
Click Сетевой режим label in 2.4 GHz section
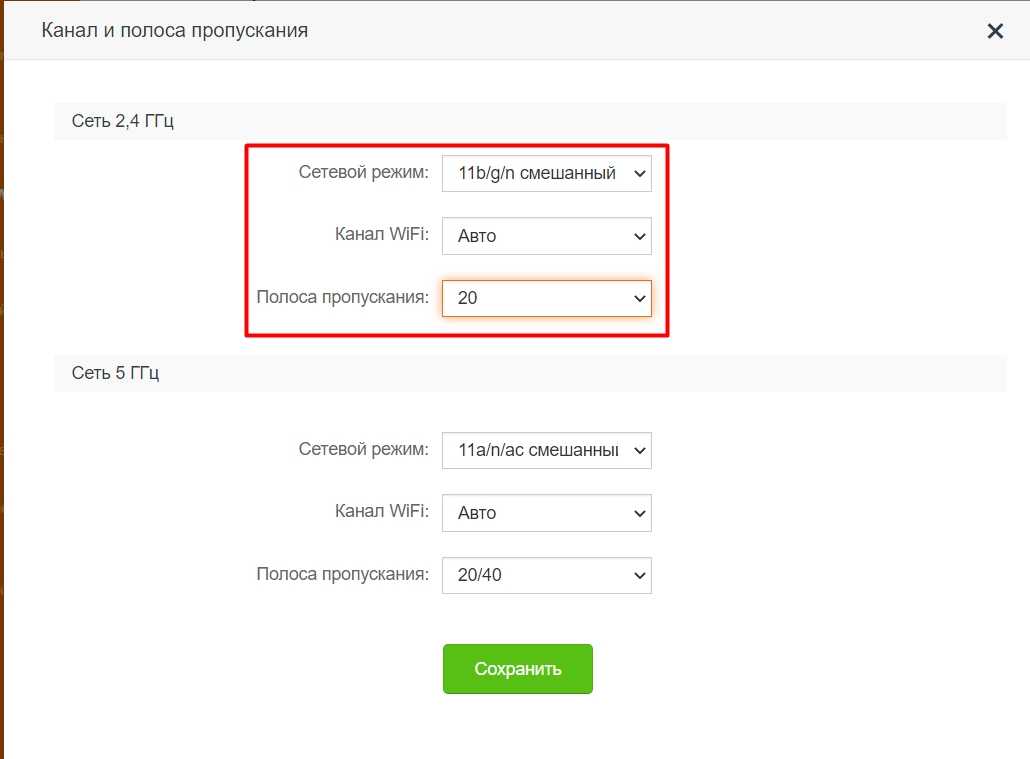(363, 172)
